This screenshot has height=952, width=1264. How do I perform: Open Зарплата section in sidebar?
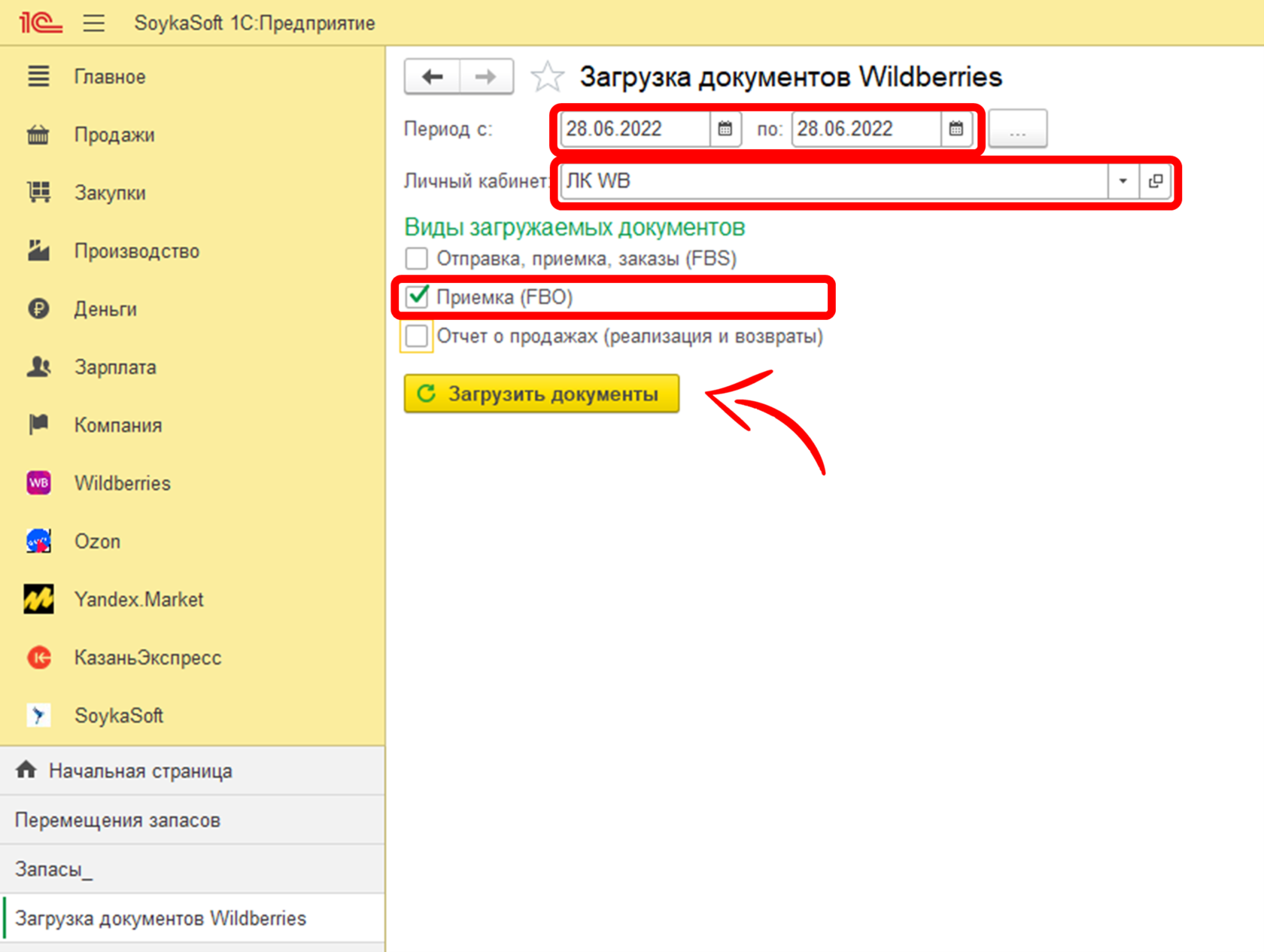(115, 367)
